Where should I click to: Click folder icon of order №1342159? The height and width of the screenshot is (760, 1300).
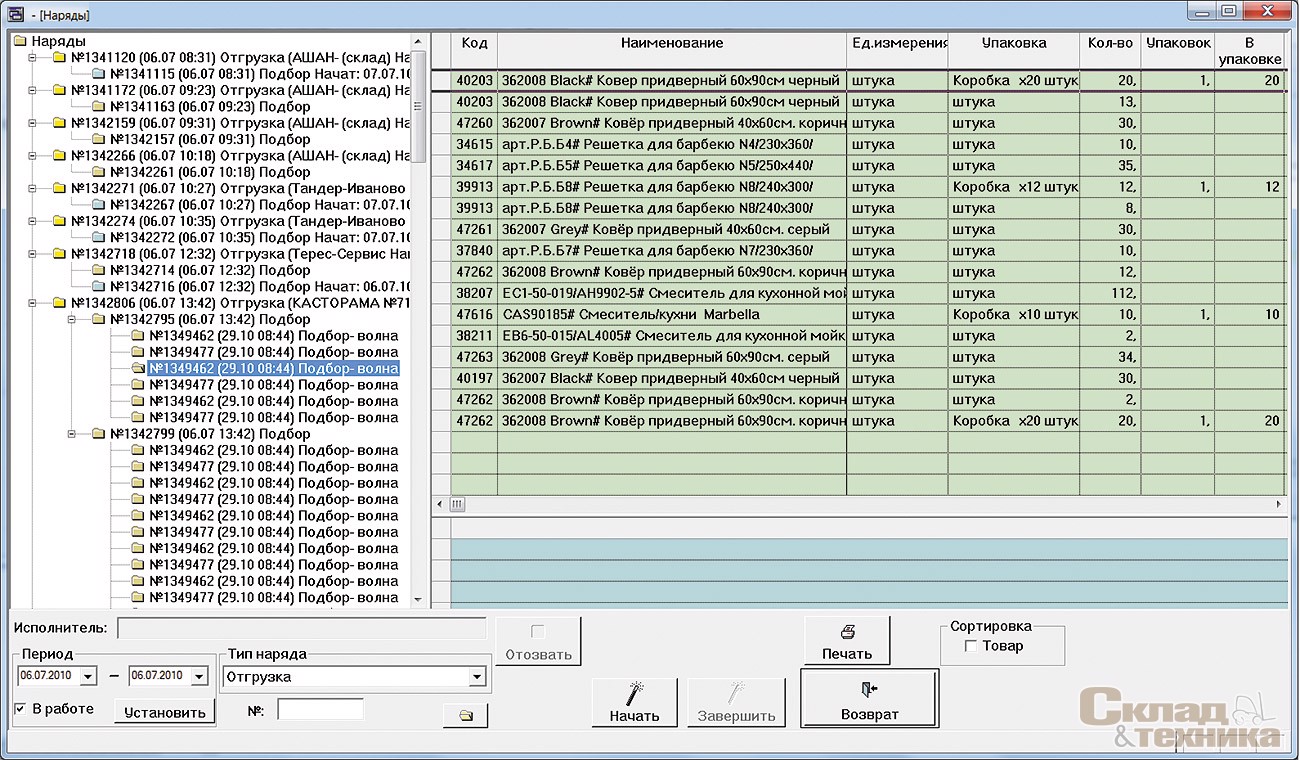(59, 123)
